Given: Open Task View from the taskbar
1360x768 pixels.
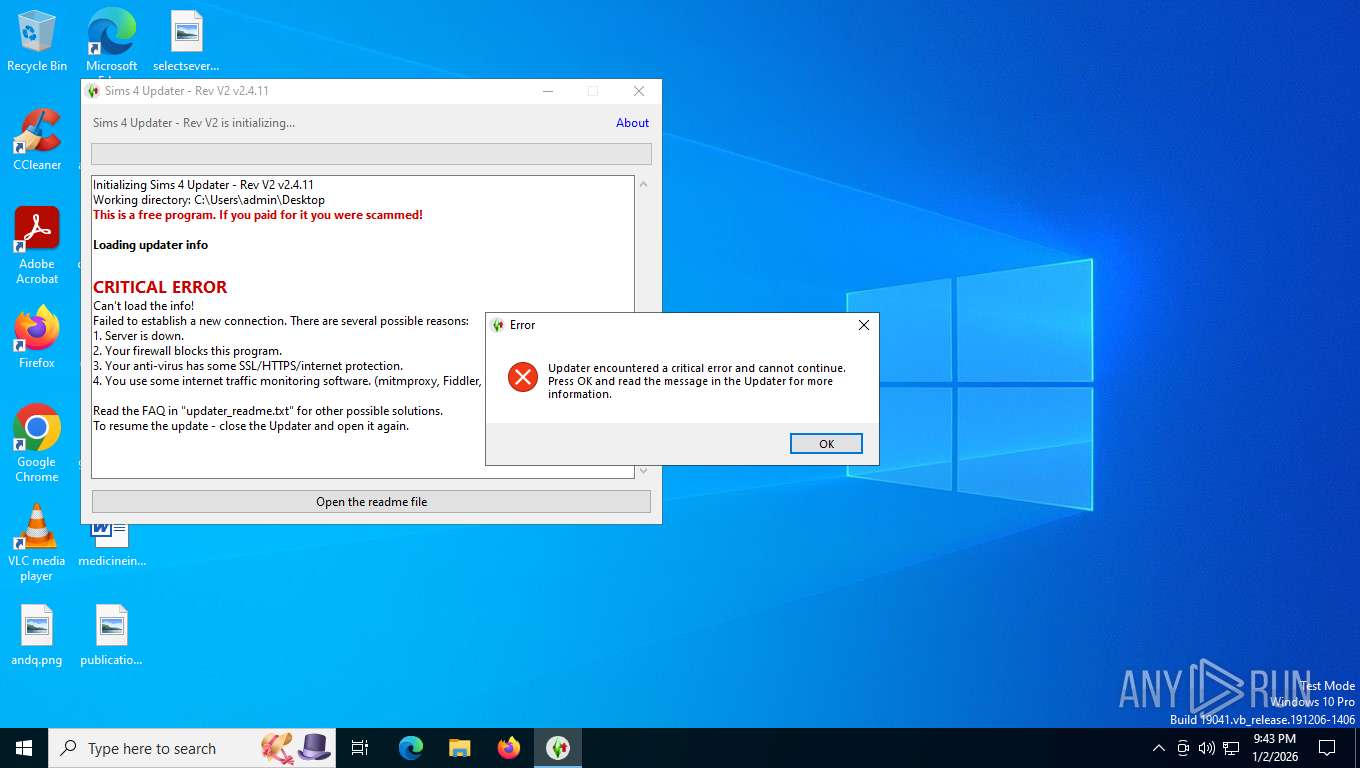Looking at the screenshot, I should click(x=360, y=748).
